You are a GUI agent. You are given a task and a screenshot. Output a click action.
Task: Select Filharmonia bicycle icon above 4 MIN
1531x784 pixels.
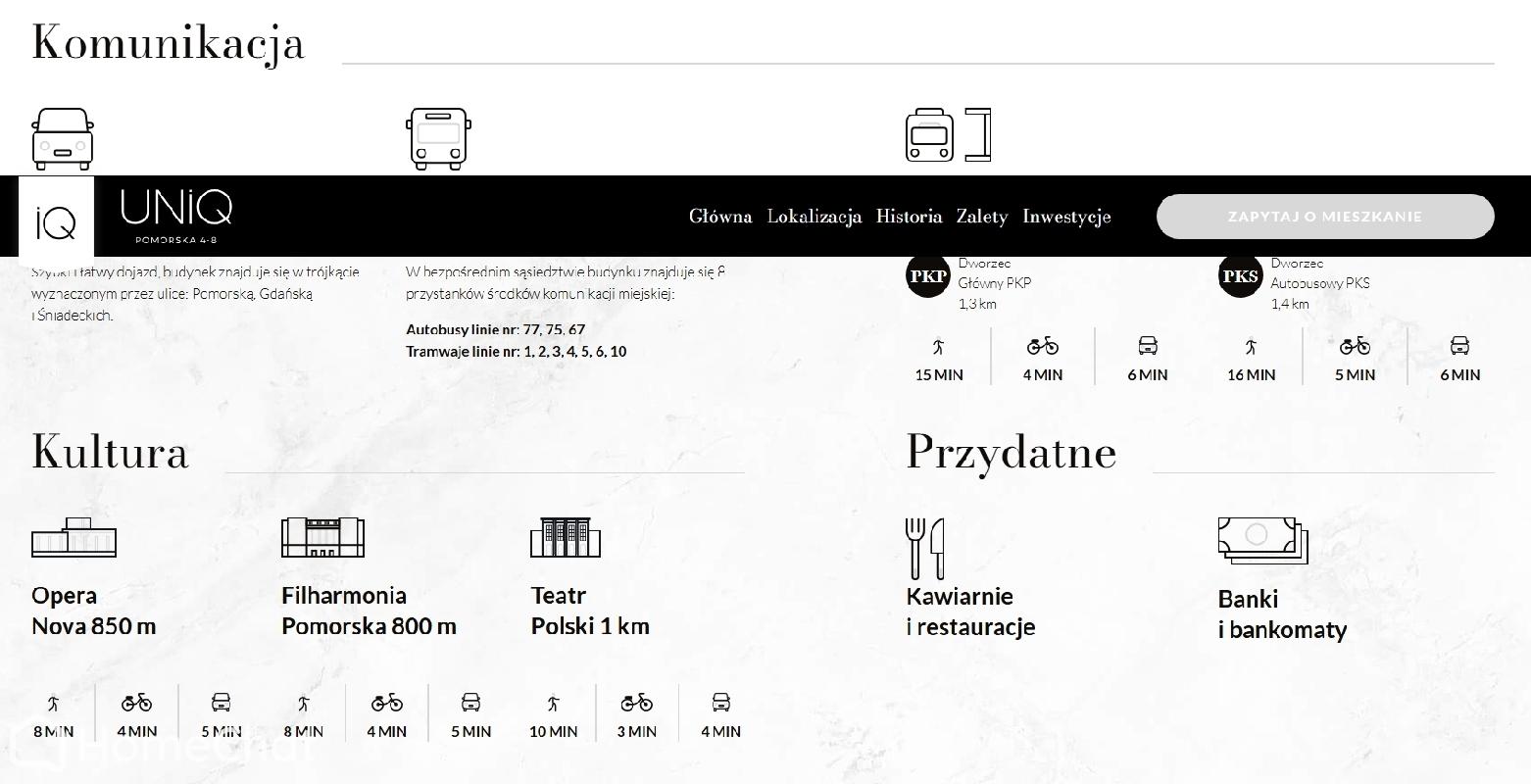point(387,703)
